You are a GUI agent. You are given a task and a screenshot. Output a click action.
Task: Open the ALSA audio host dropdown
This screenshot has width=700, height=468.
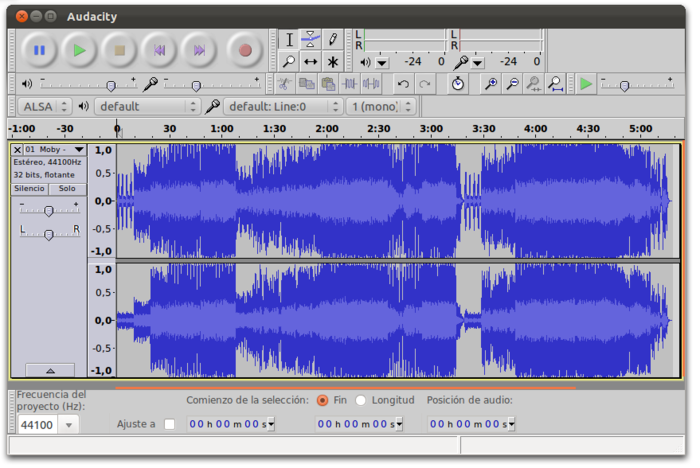pyautogui.click(x=45, y=106)
